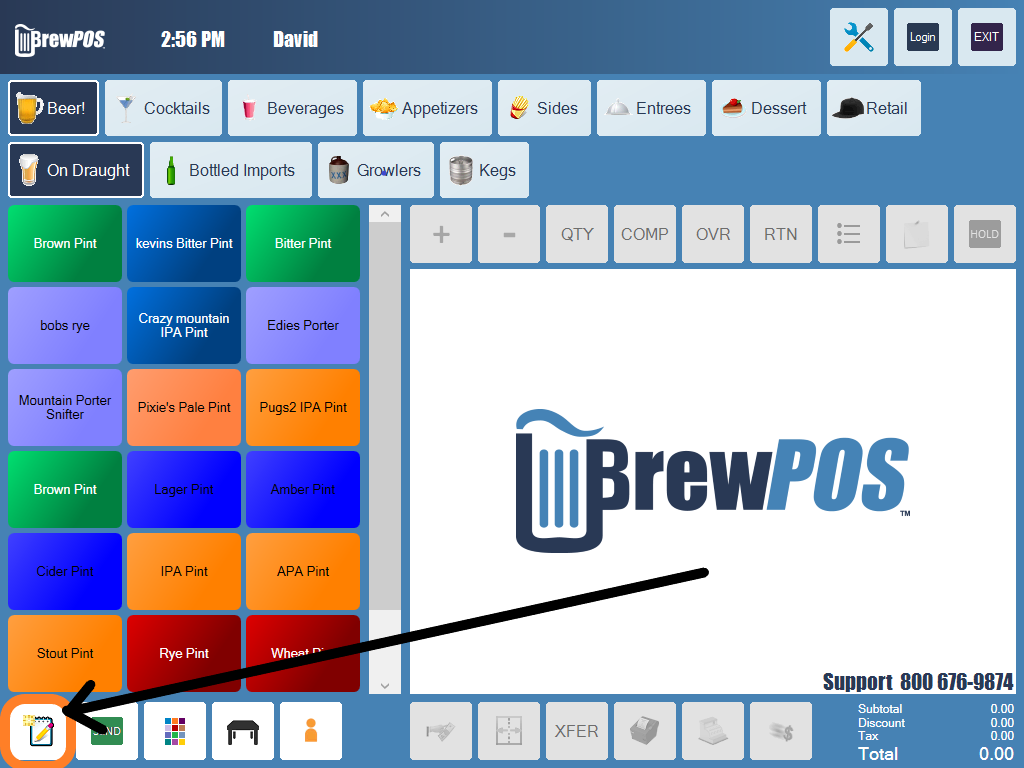
Task: Select the Sides category
Action: pyautogui.click(x=544, y=108)
